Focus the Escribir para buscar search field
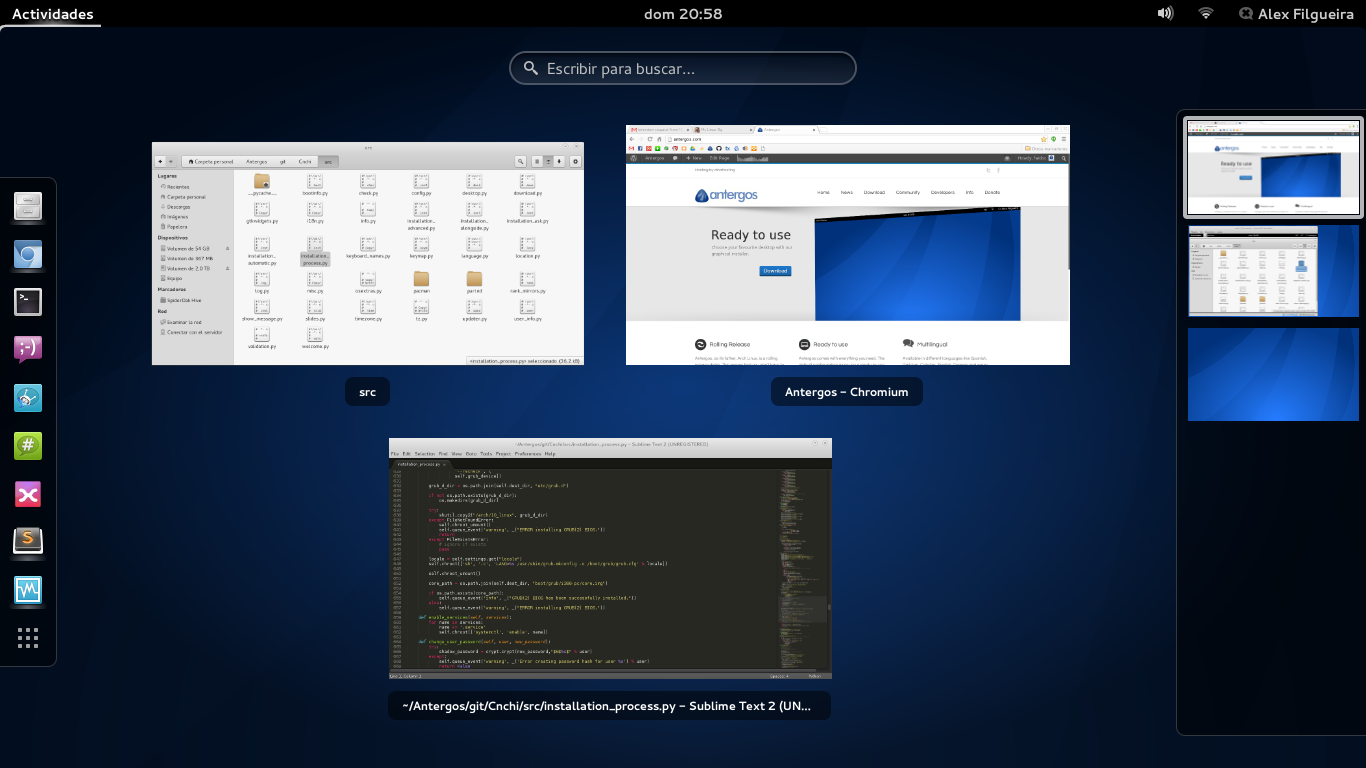Image resolution: width=1366 pixels, height=768 pixels. 683,68
